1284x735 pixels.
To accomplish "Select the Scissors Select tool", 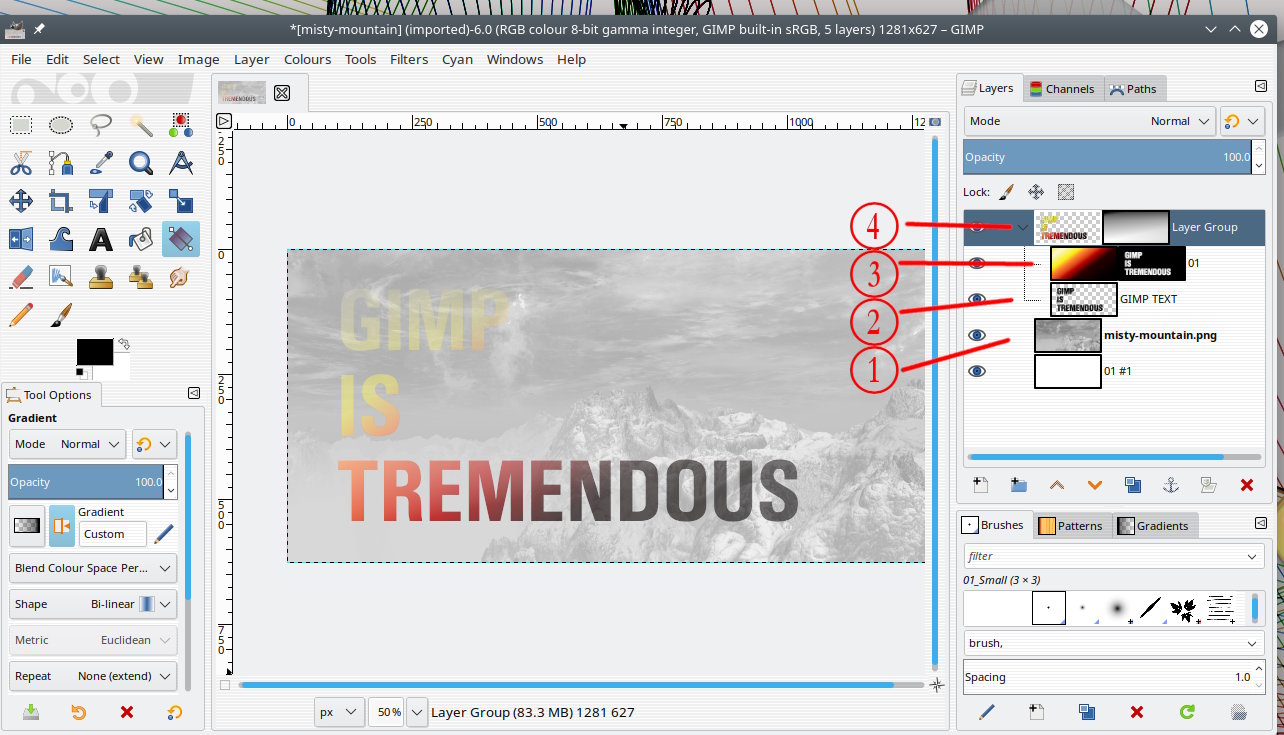I will [x=21, y=163].
